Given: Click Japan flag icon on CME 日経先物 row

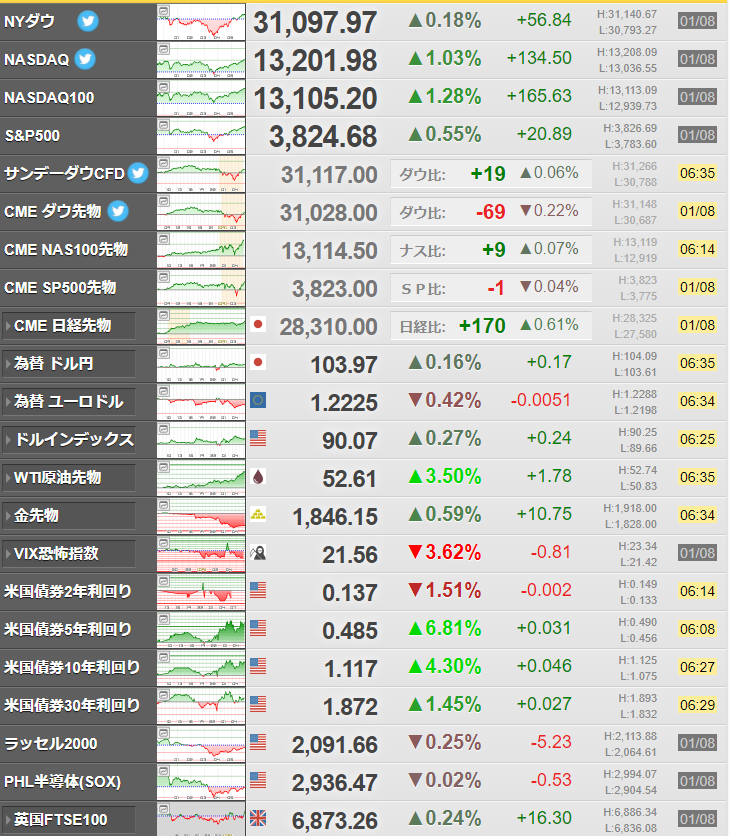Looking at the screenshot, I should 258,324.
